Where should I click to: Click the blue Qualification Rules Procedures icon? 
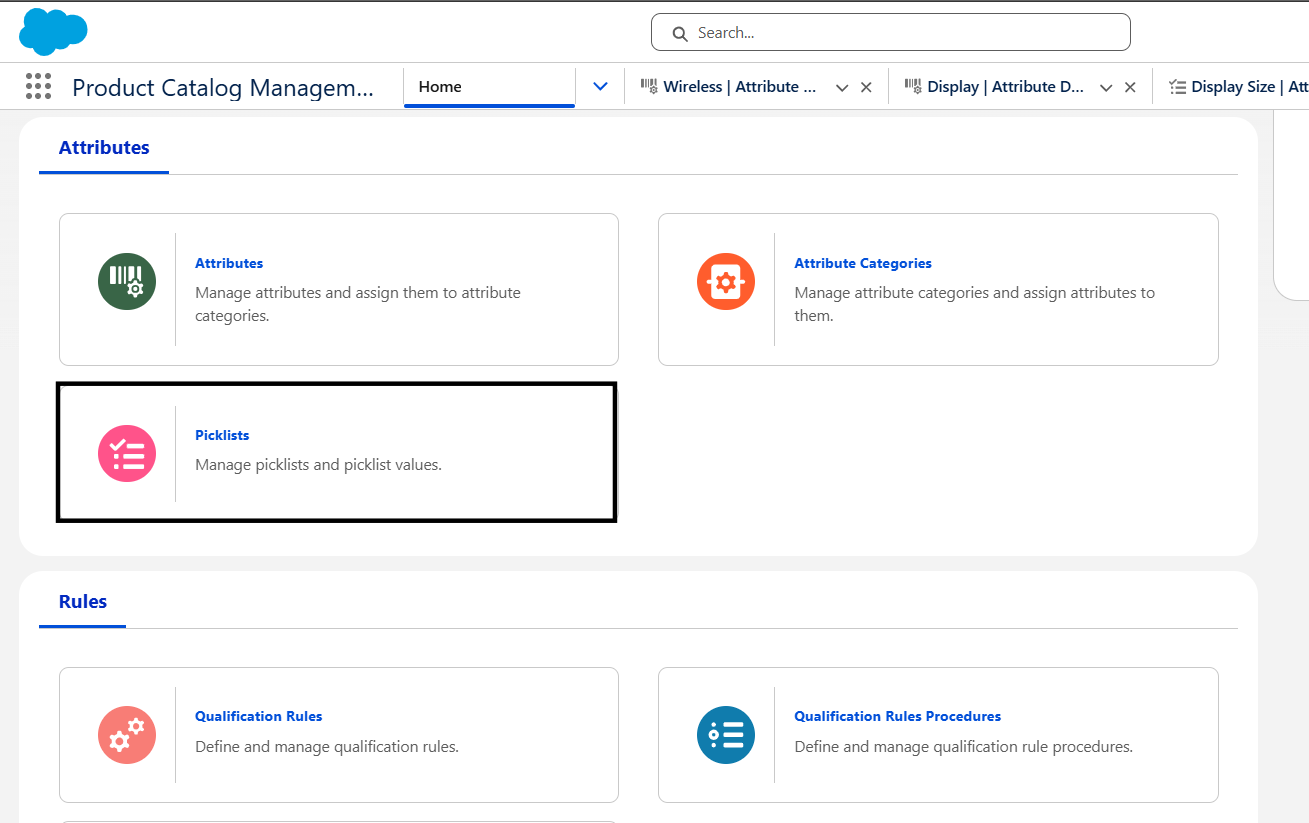[726, 735]
